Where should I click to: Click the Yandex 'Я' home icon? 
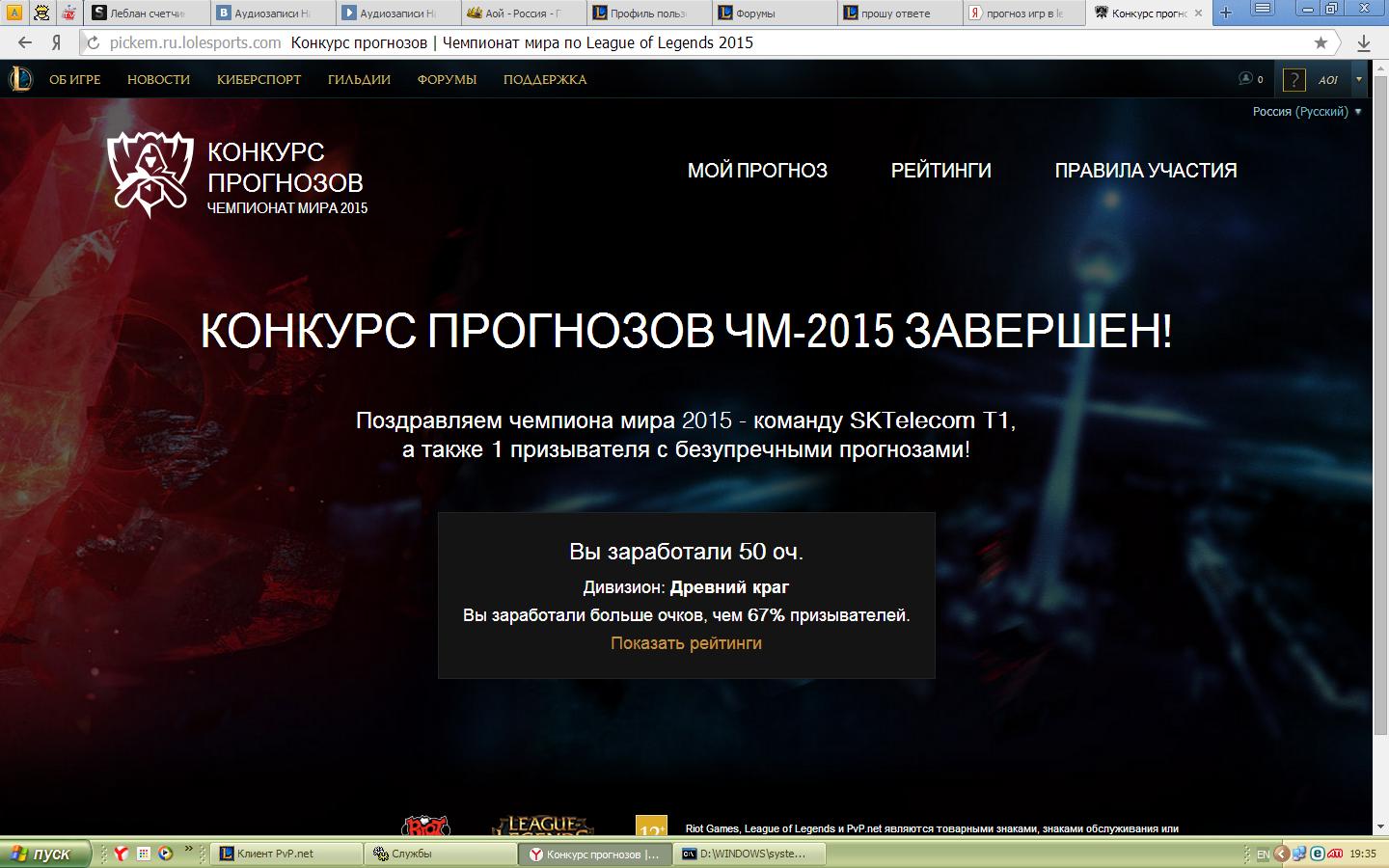click(x=57, y=42)
